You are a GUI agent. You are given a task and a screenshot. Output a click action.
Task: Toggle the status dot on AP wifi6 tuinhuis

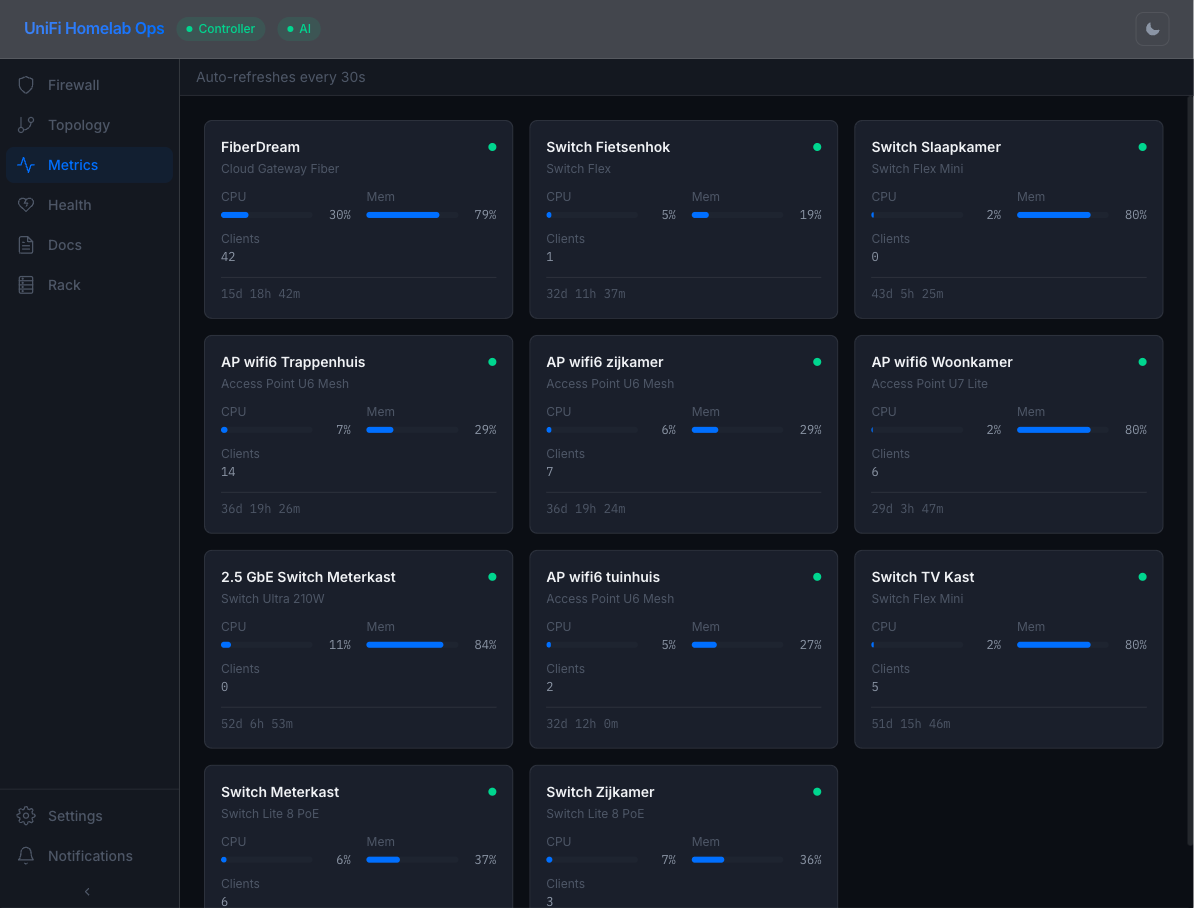(817, 577)
